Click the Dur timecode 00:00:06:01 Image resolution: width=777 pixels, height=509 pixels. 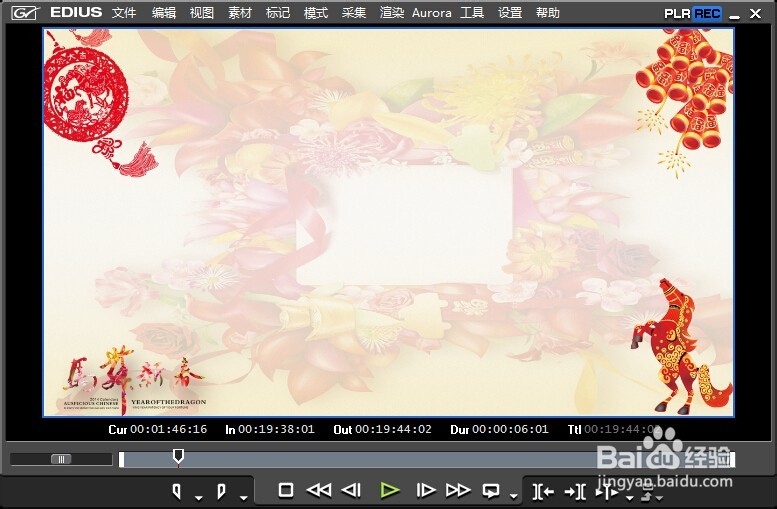[x=510, y=429]
